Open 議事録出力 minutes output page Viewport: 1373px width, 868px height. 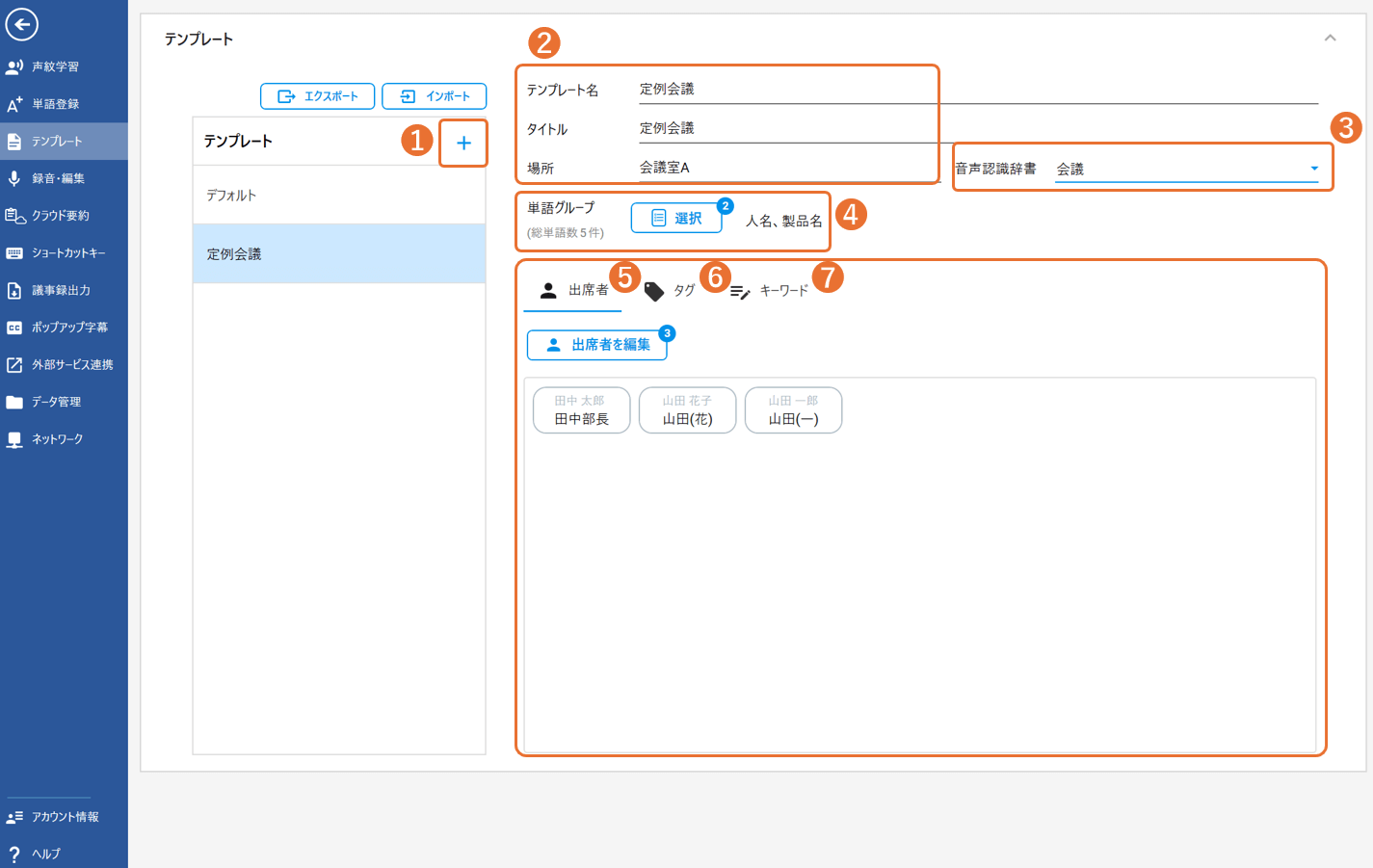point(61,290)
